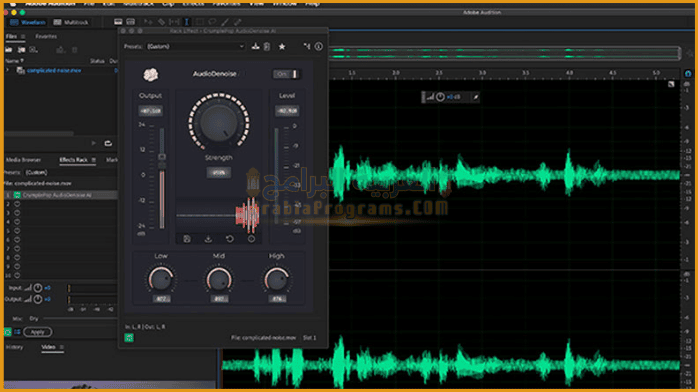
Task: Click the download icon under noise display
Action: coord(208,239)
